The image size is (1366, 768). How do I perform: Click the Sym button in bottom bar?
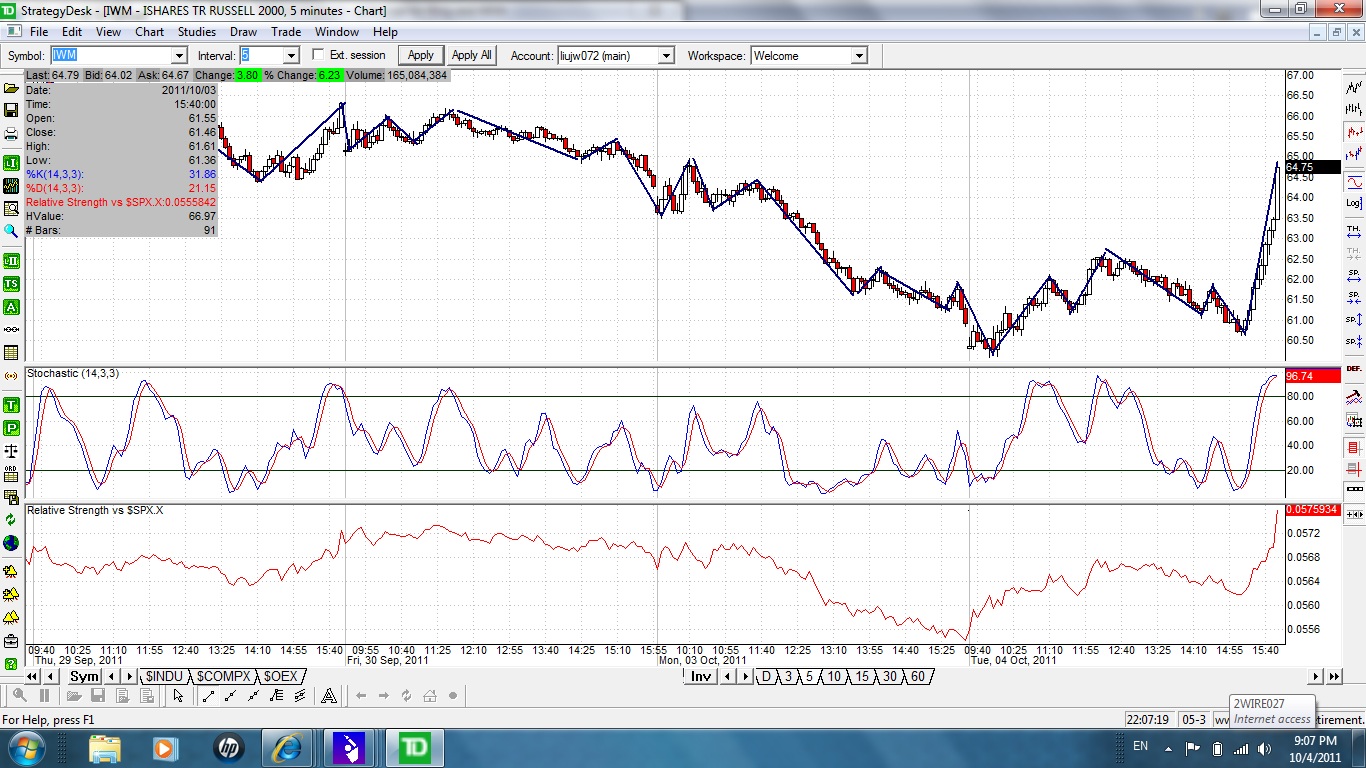click(x=85, y=677)
